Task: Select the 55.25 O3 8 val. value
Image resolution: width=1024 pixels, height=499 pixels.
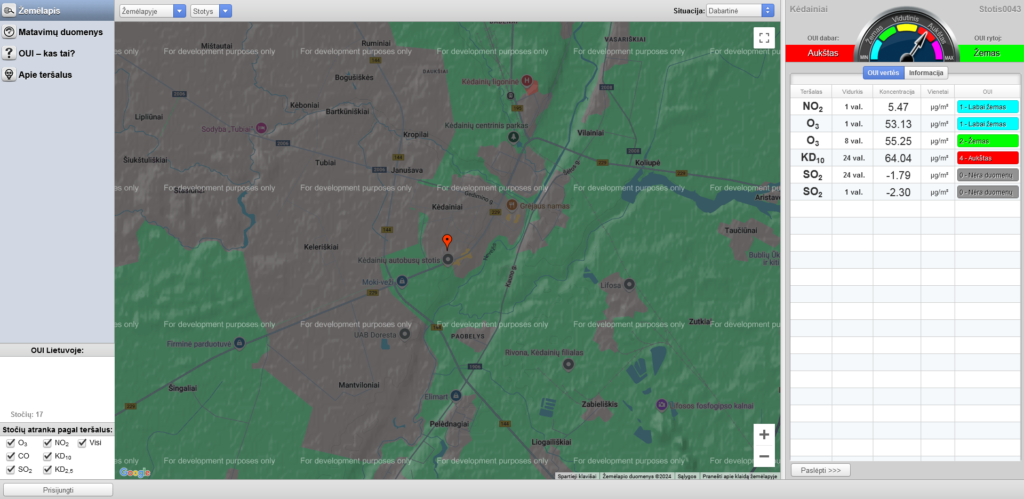Action: tap(897, 140)
